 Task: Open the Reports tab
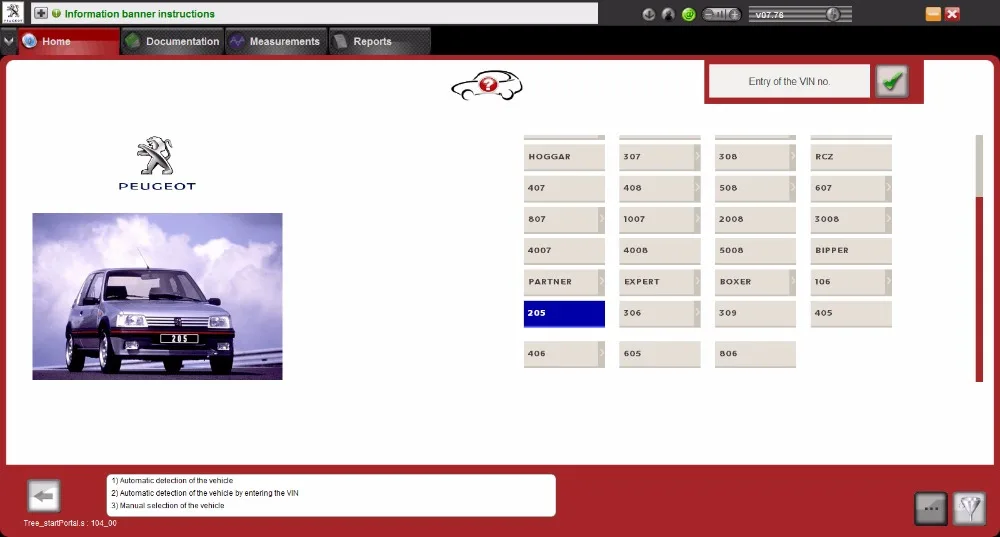click(x=379, y=41)
